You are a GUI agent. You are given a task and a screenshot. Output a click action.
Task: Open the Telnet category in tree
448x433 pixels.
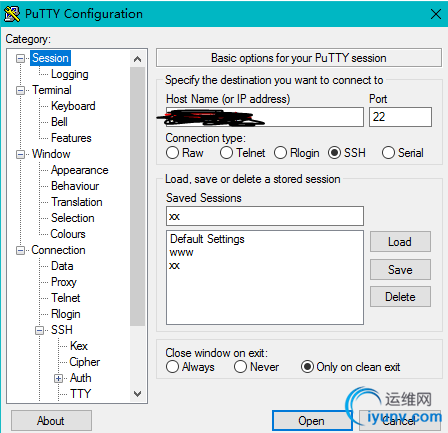[66, 298]
